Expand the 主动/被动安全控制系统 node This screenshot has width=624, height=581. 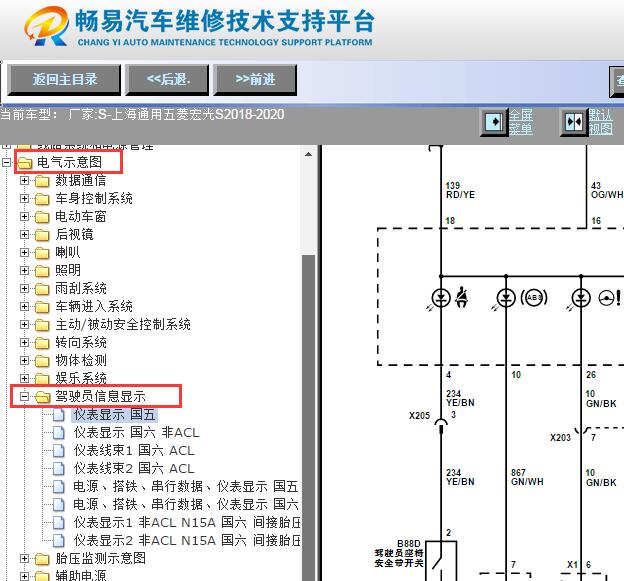point(24,325)
